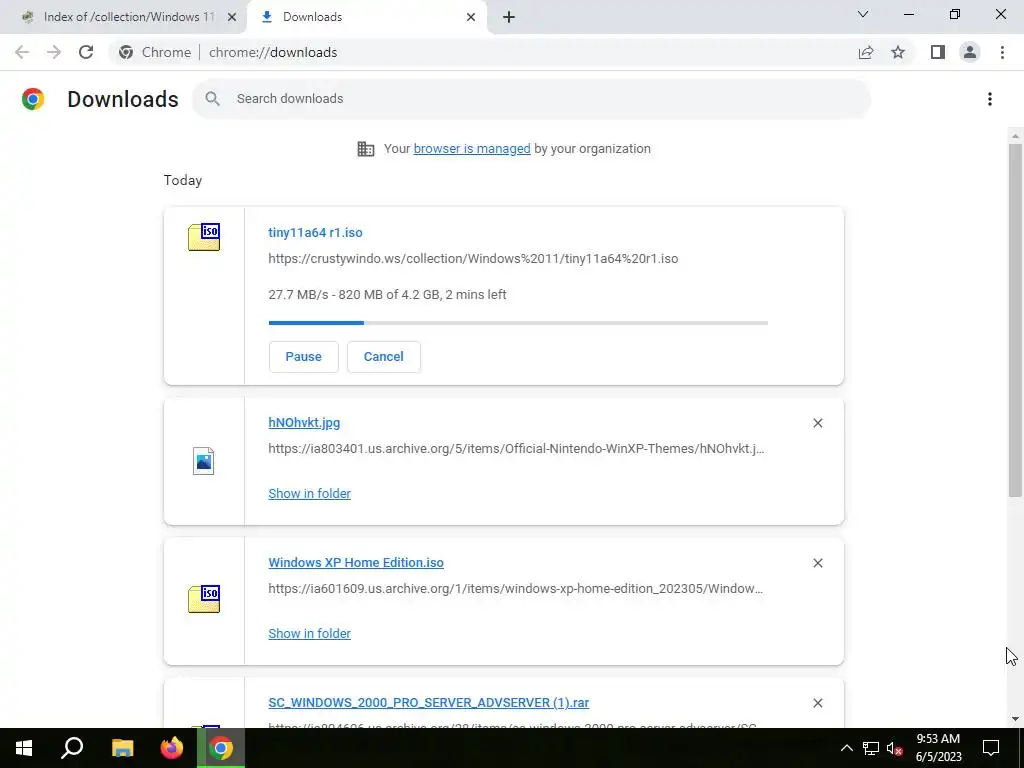The image size is (1024, 768).
Task: Click the browser forward arrow
Action: tap(54, 52)
